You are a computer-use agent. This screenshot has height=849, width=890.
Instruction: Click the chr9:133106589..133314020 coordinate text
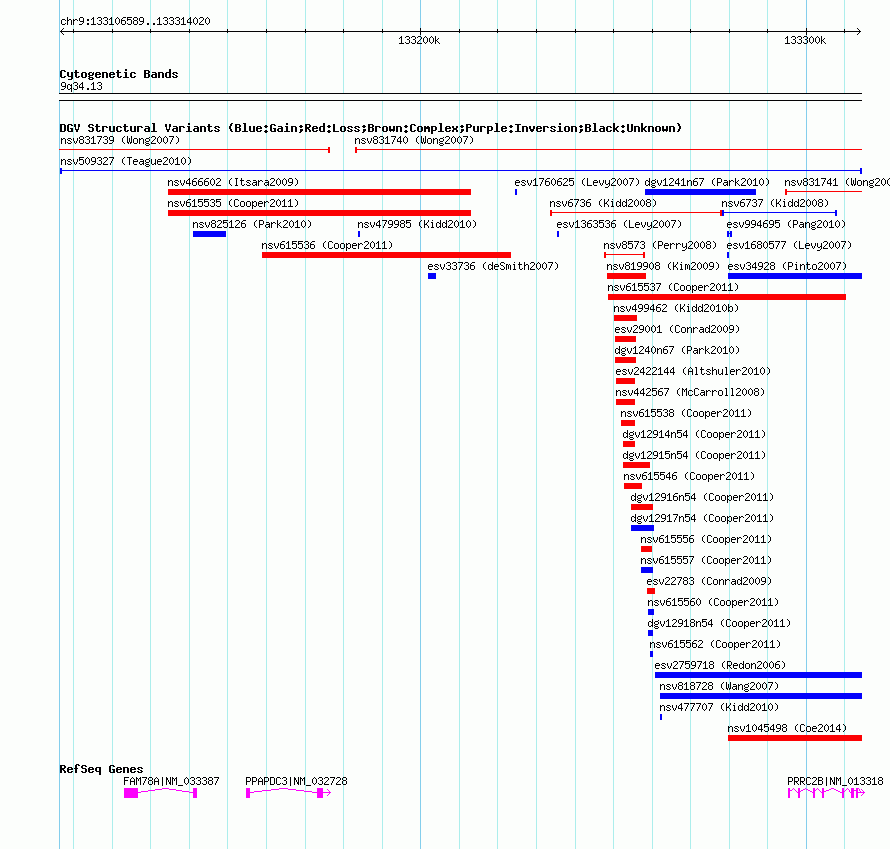pos(135,22)
